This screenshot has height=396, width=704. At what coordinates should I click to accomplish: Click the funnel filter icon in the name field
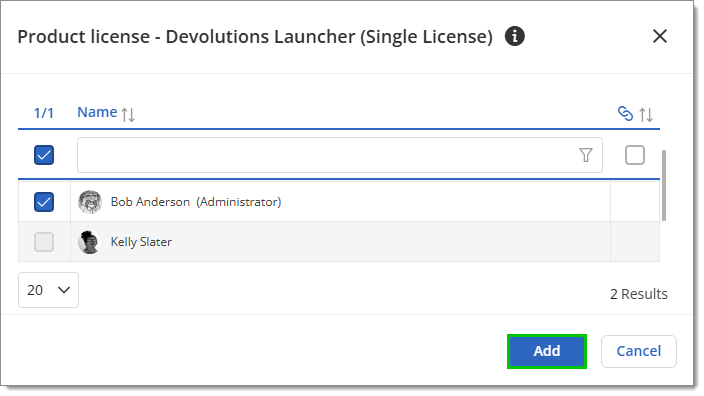pyautogui.click(x=585, y=155)
